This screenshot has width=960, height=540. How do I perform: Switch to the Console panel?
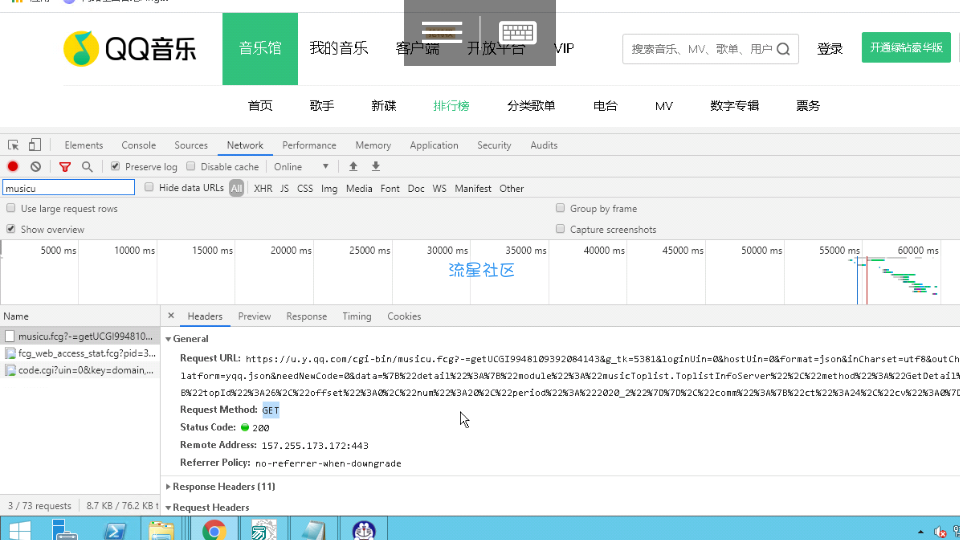[138, 145]
